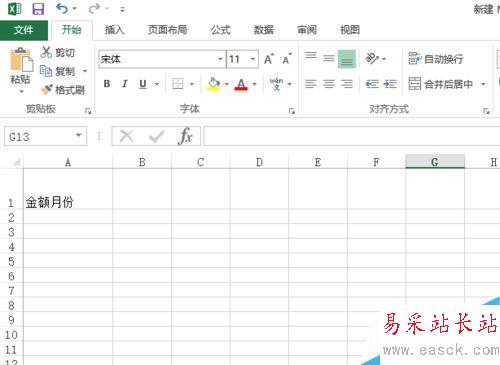Switch to the 数据 data tab
The image size is (500, 365).
(263, 30)
